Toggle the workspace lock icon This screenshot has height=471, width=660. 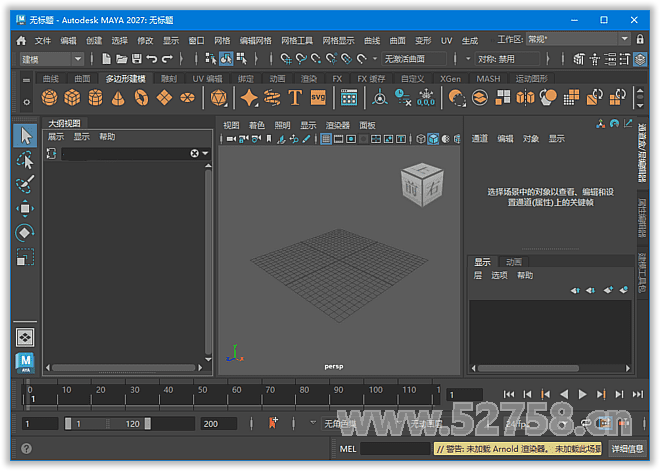point(640,40)
